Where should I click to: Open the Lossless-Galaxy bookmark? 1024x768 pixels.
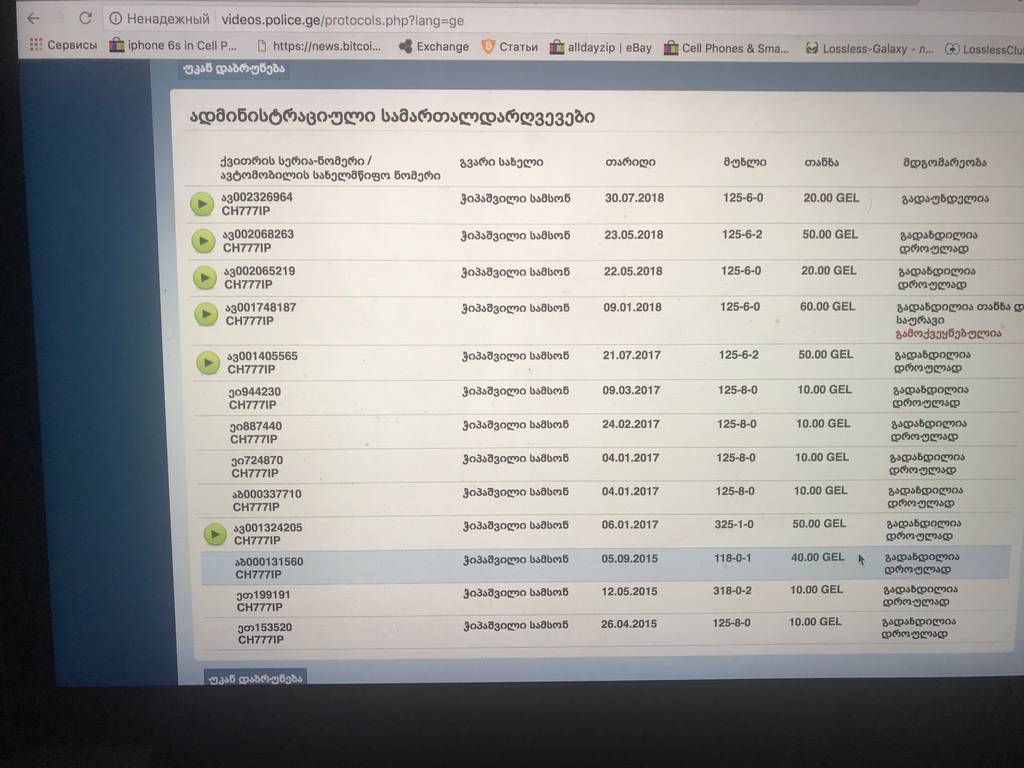pos(869,49)
